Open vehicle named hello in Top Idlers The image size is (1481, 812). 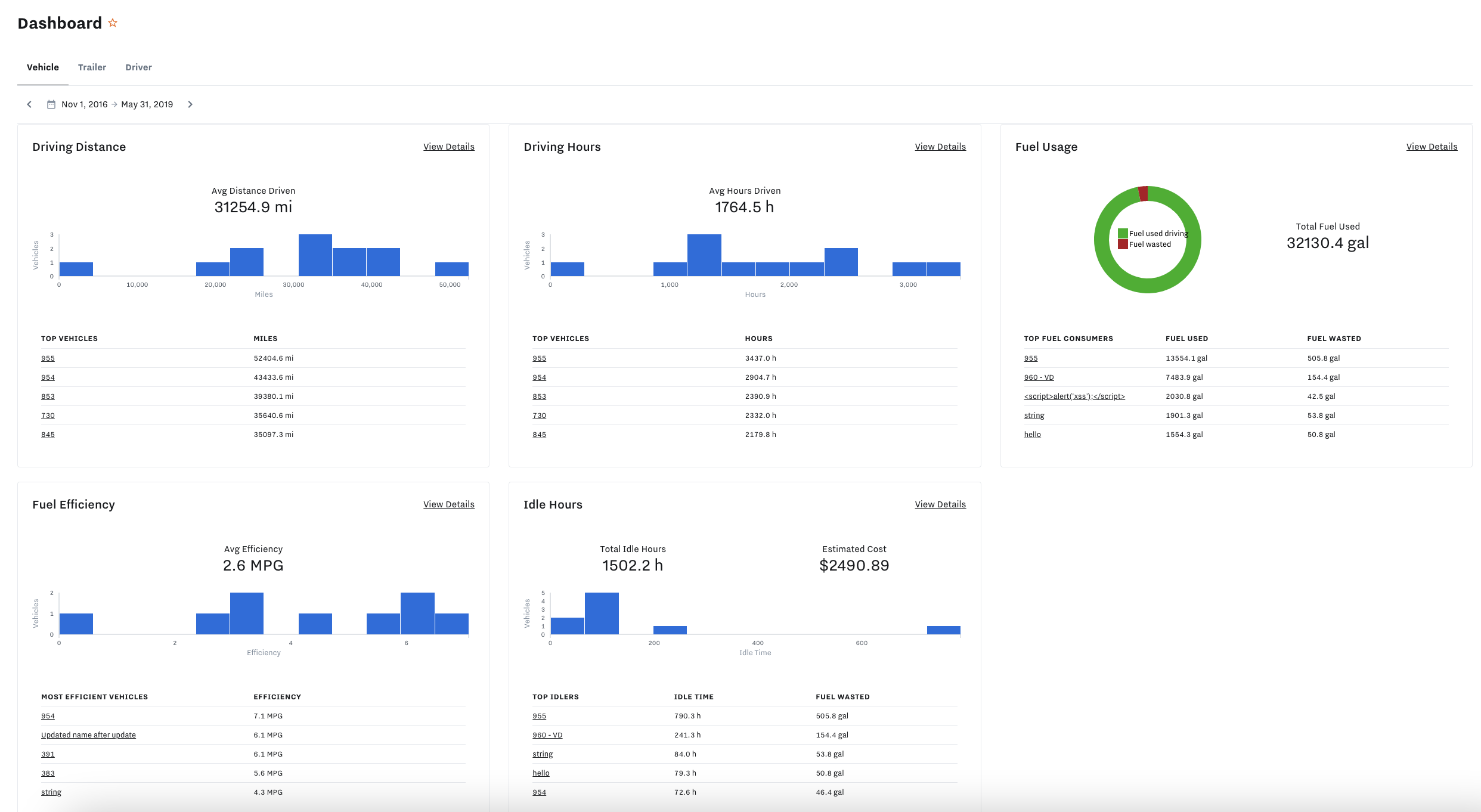click(x=541, y=773)
